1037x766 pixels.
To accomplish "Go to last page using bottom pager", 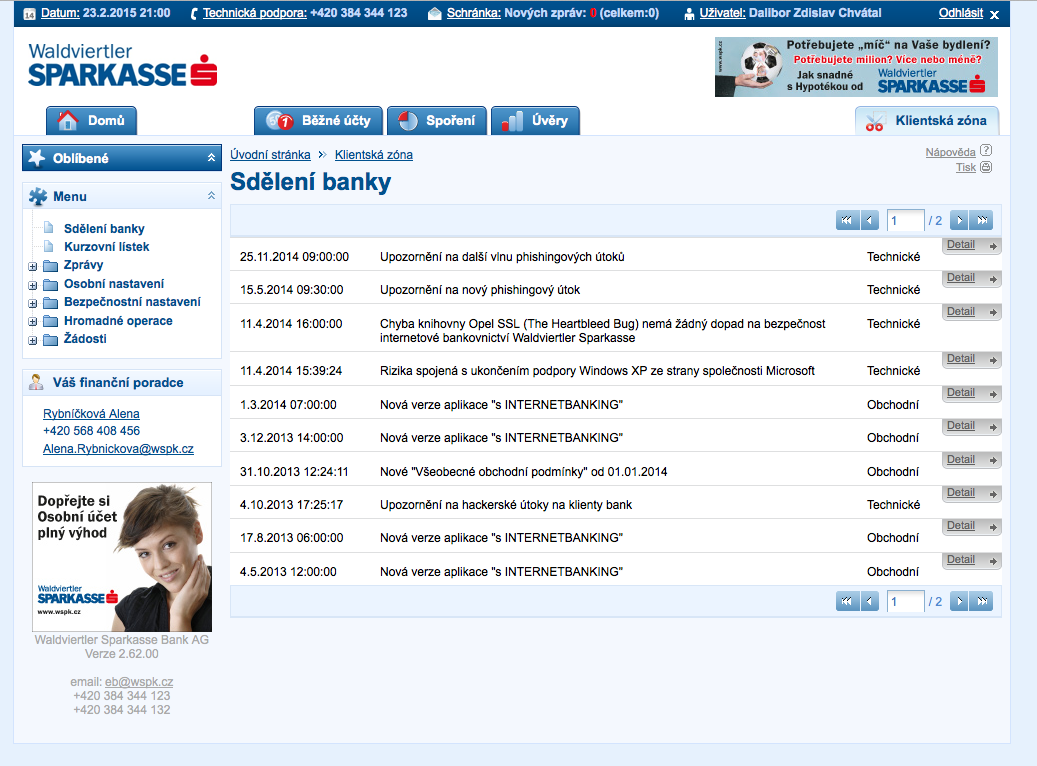I will pyautogui.click(x=981, y=601).
